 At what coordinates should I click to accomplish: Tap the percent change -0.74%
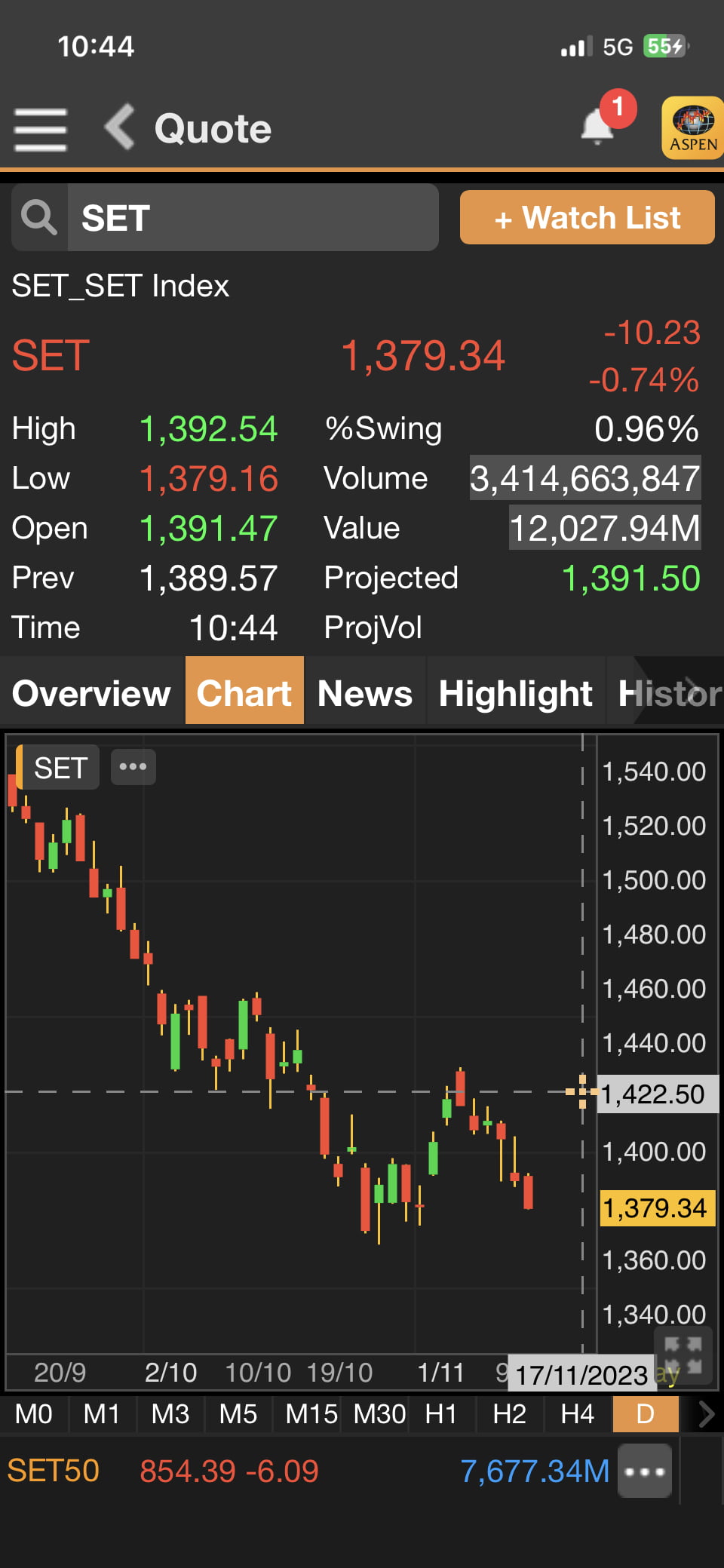pos(644,379)
